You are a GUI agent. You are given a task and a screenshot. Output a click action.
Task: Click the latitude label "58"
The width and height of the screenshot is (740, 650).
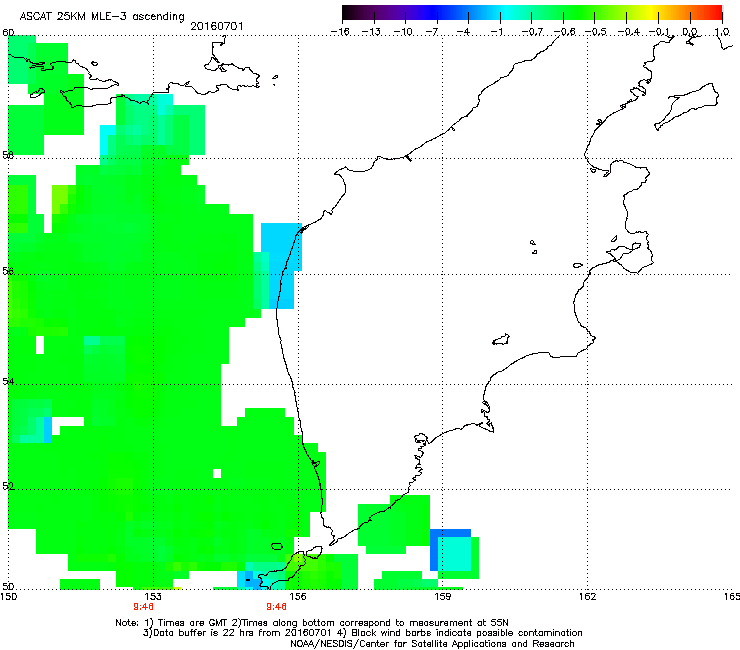tap(8, 155)
